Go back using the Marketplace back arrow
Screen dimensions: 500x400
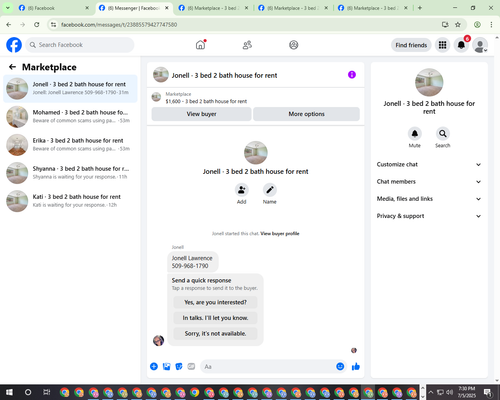(x=12, y=67)
